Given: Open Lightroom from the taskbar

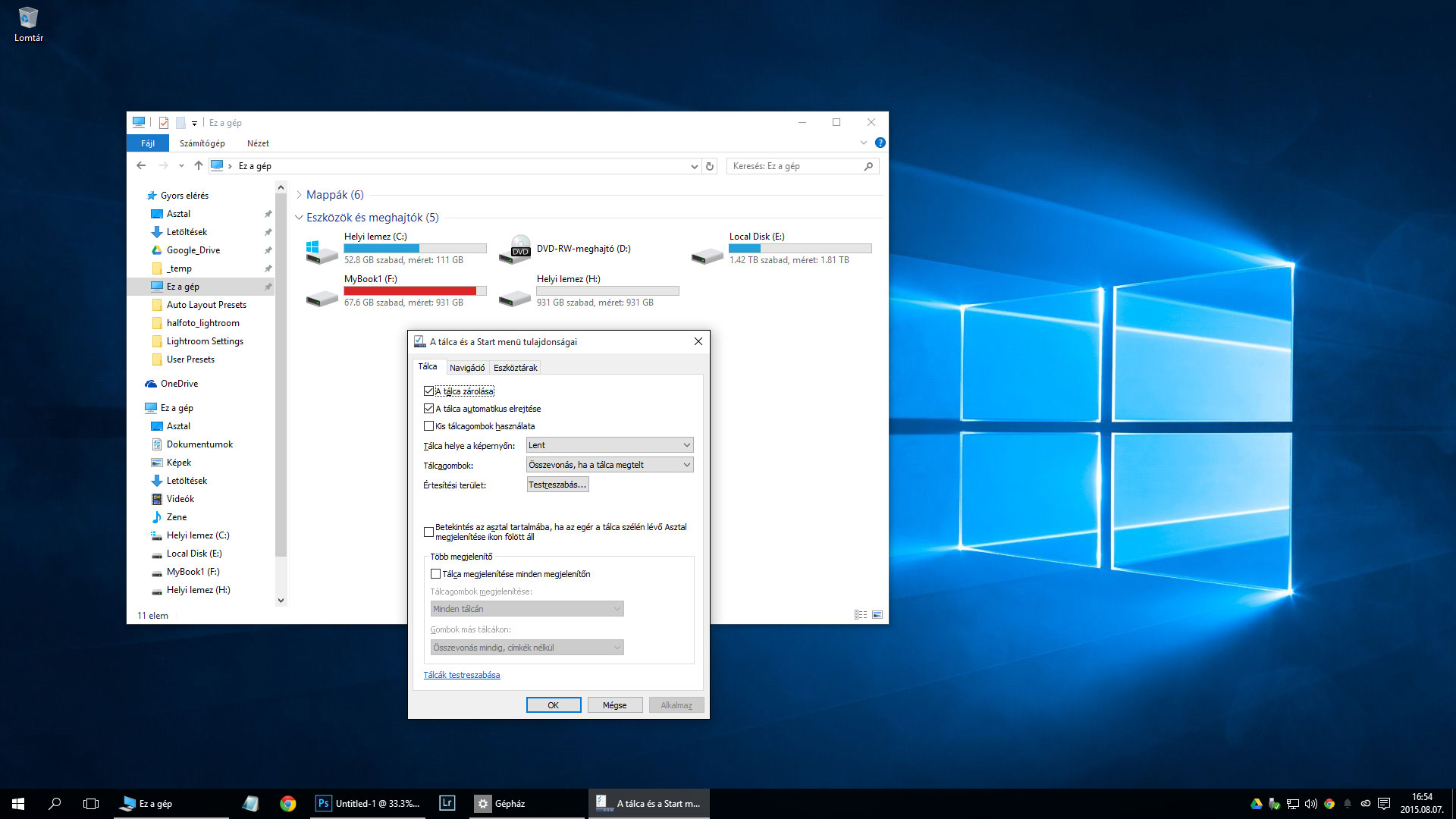Looking at the screenshot, I should click(447, 804).
